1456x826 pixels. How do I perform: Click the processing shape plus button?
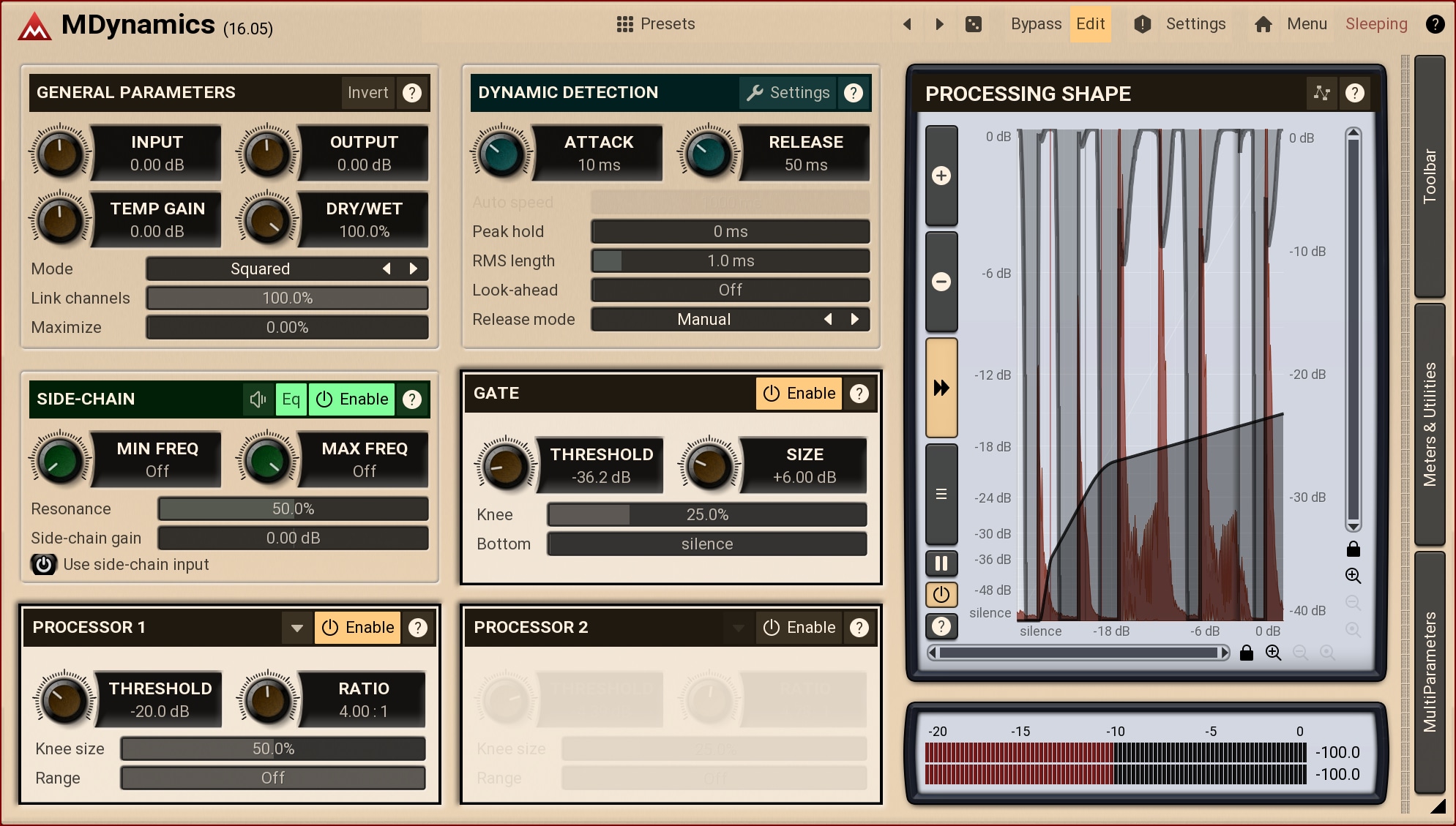(941, 176)
